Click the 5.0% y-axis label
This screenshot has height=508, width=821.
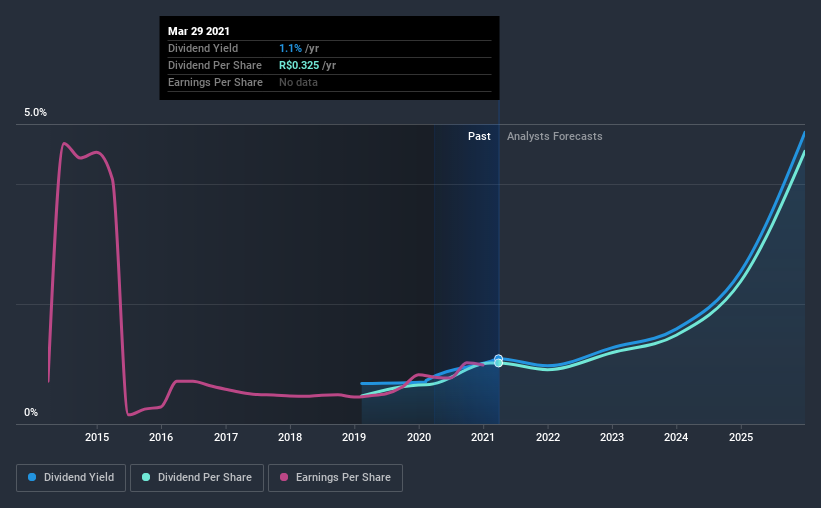(x=36, y=113)
